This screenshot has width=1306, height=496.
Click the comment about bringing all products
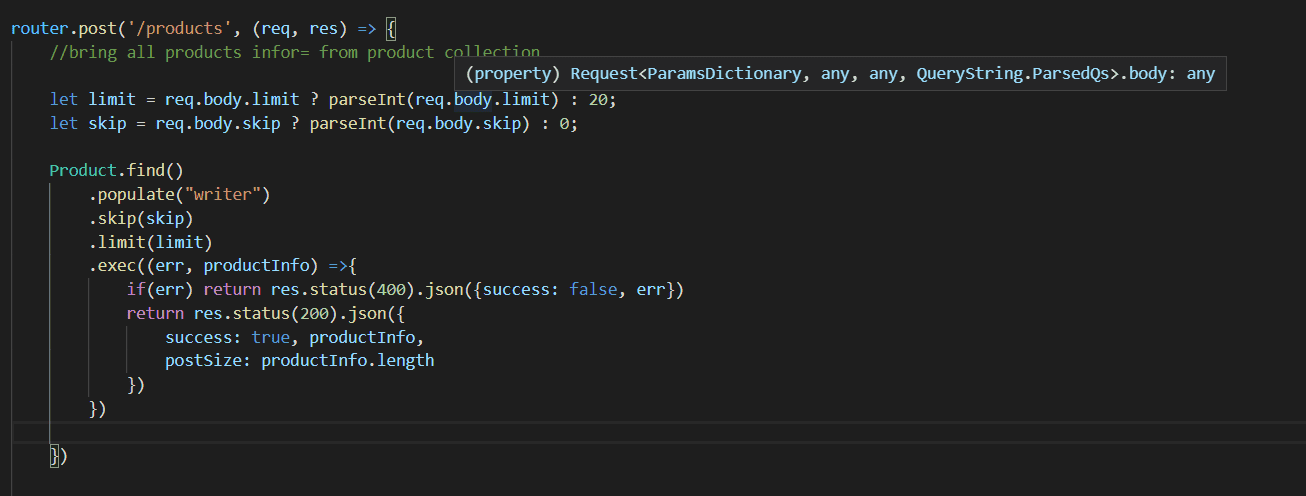coord(295,52)
